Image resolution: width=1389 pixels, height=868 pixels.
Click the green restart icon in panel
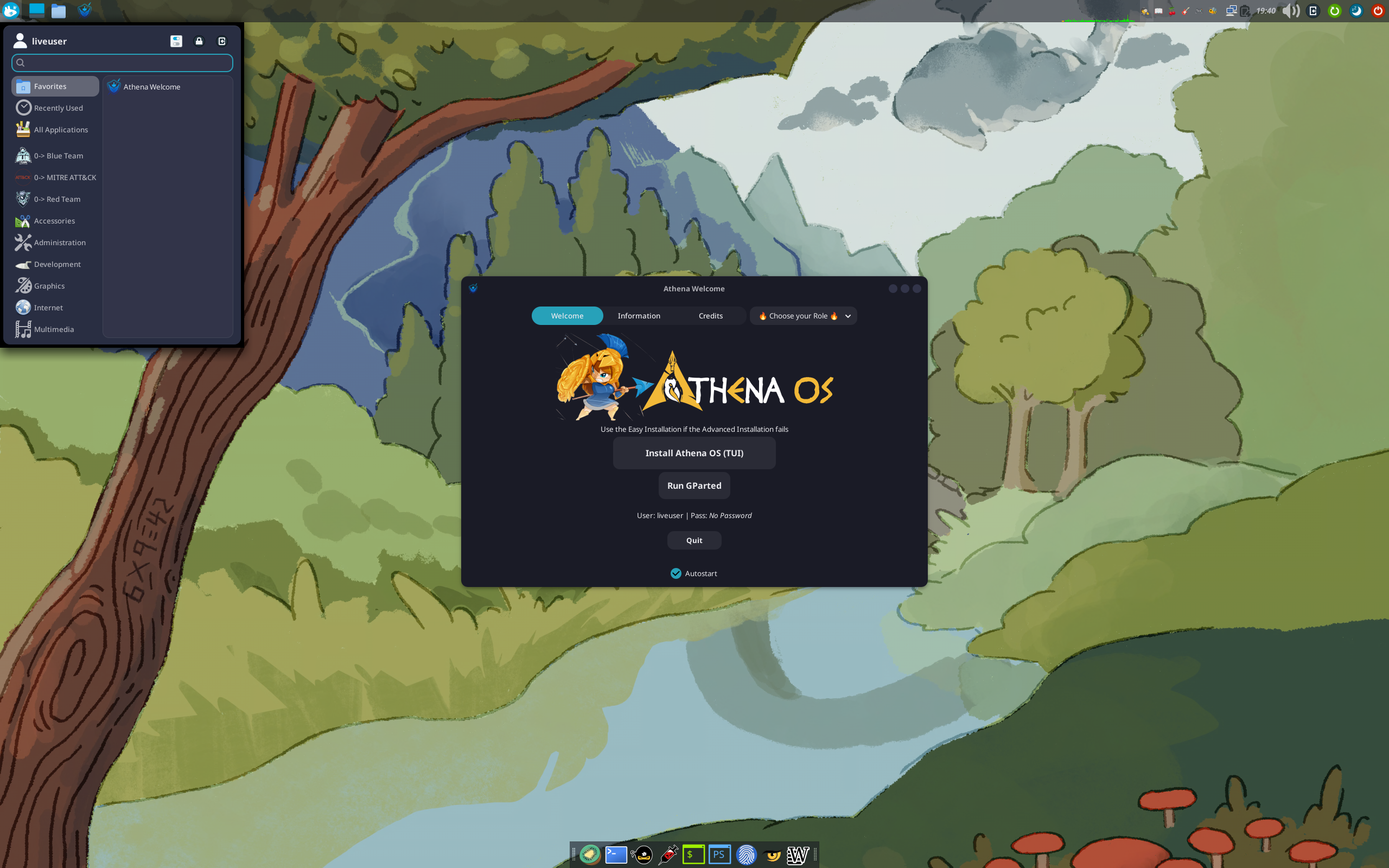1335,11
